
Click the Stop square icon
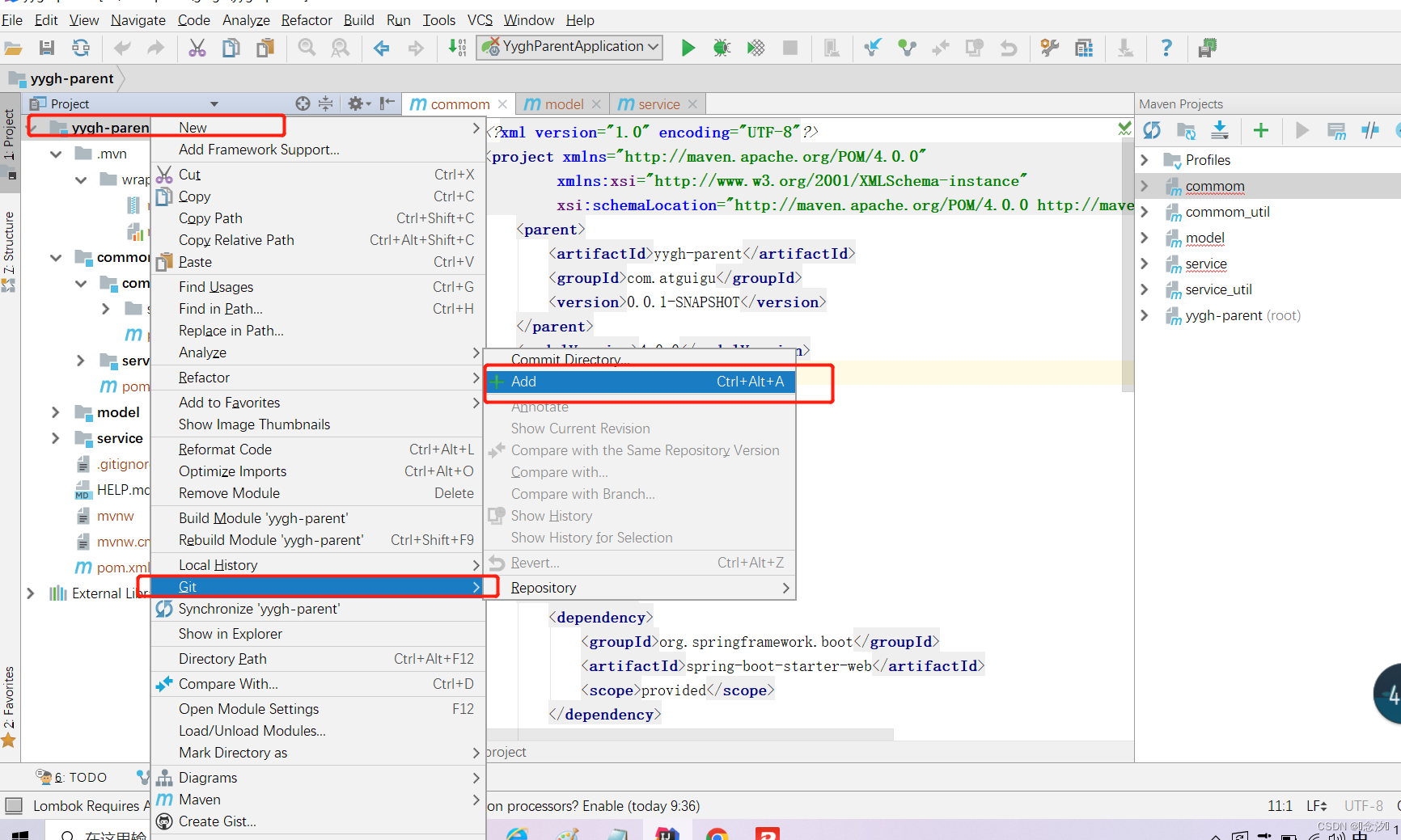click(x=790, y=48)
